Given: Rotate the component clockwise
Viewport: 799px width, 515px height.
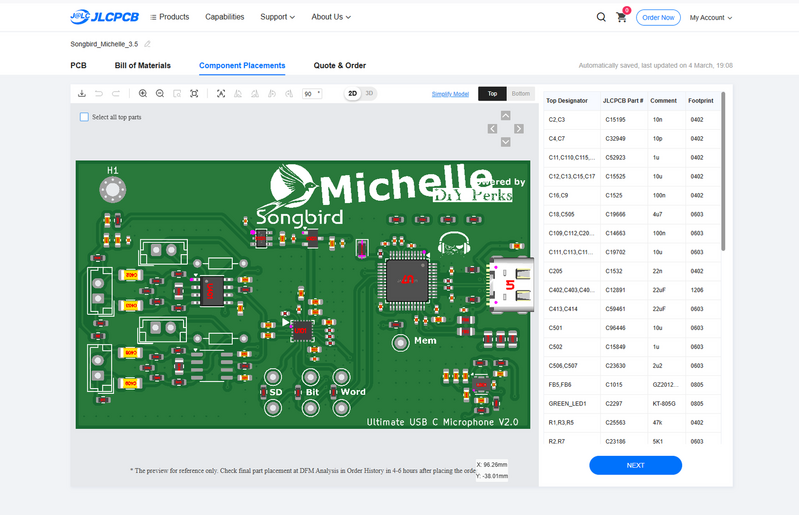Looking at the screenshot, I should pos(289,94).
